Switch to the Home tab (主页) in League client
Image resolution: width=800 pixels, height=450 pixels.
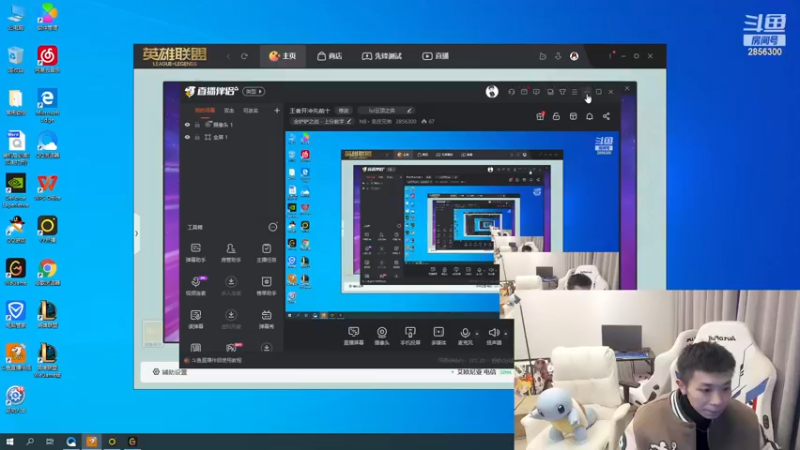[283, 56]
